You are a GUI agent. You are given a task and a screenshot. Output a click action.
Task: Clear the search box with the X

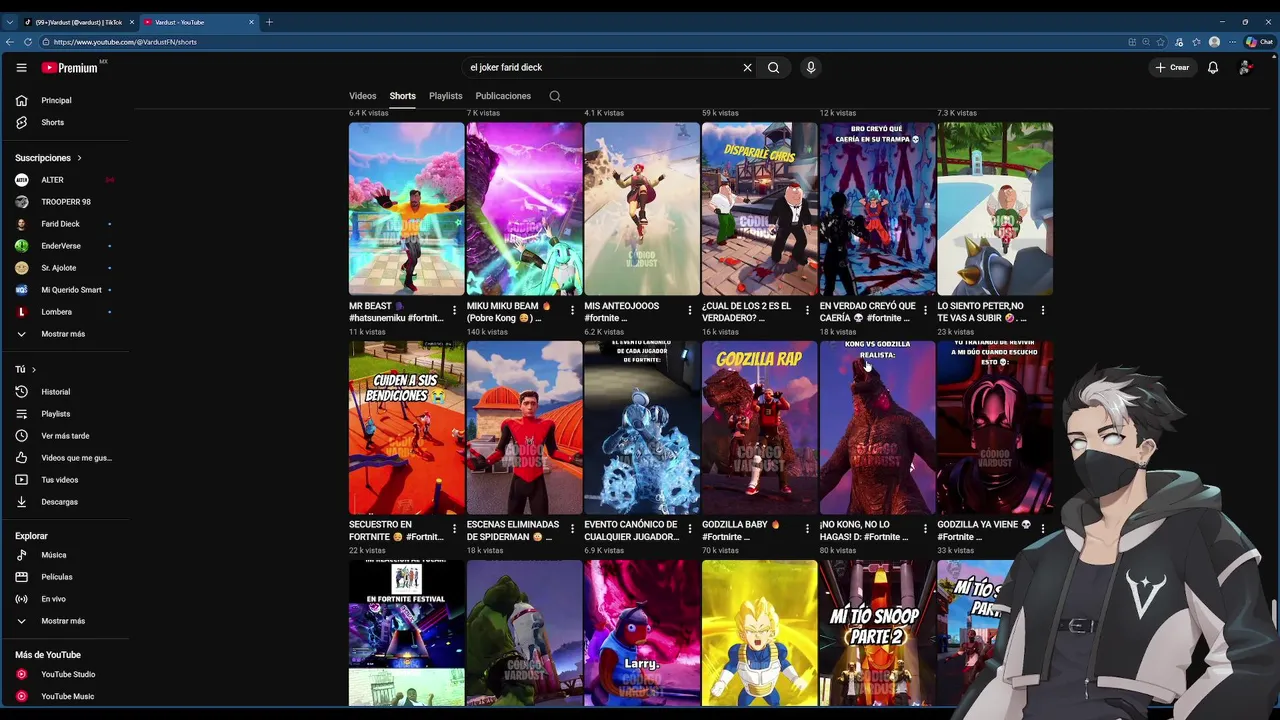point(747,68)
